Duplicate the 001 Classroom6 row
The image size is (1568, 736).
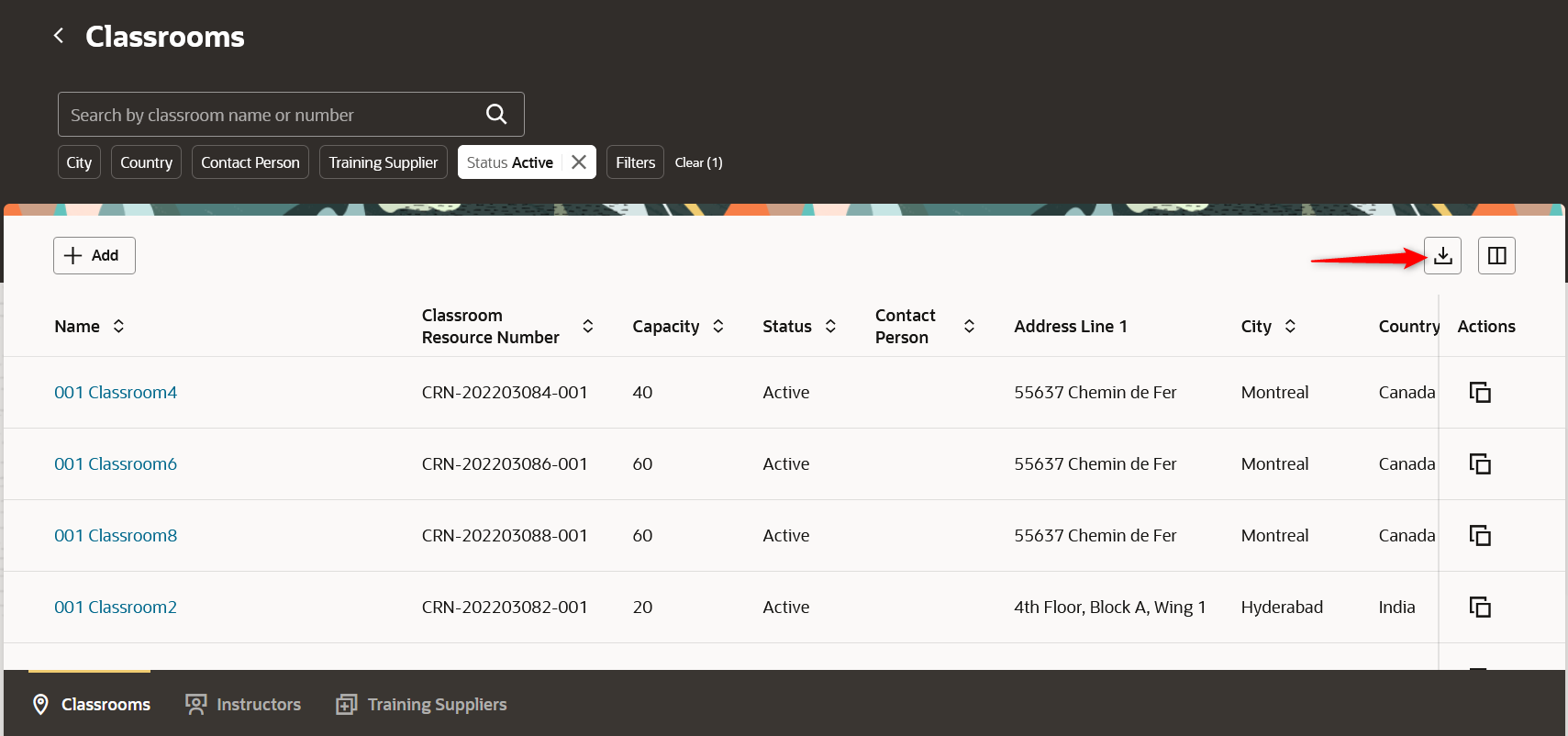coord(1480,463)
